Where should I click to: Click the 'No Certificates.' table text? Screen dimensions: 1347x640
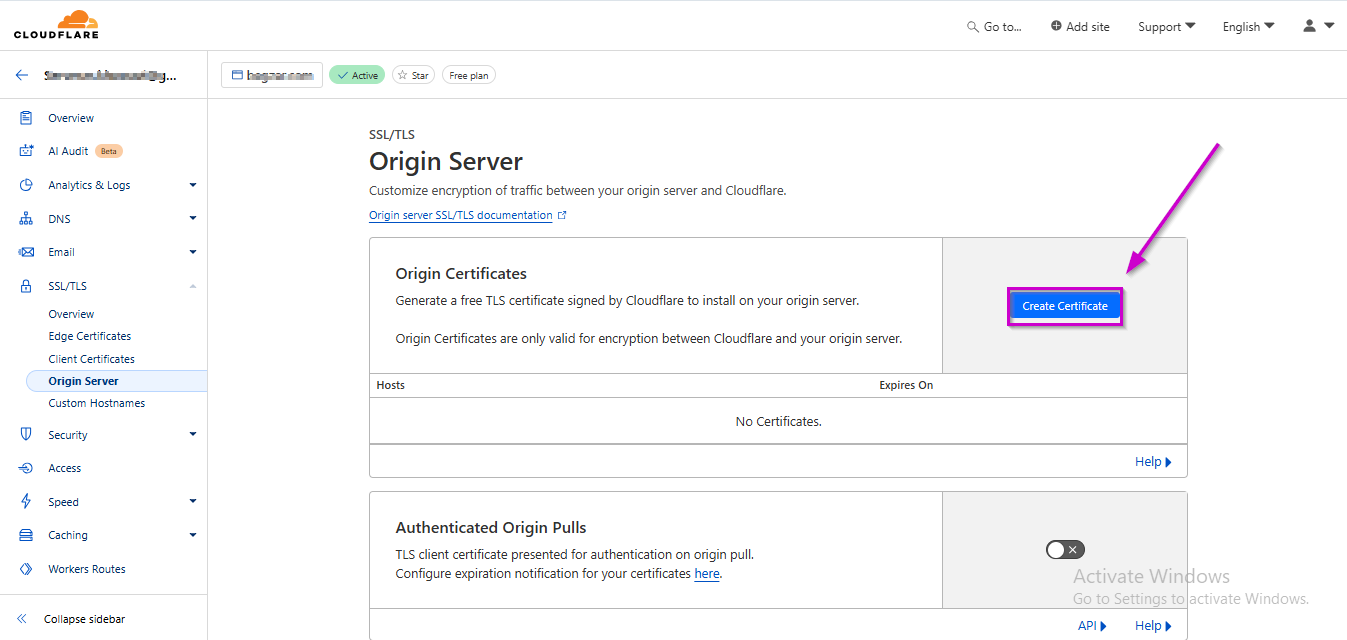tap(778, 422)
